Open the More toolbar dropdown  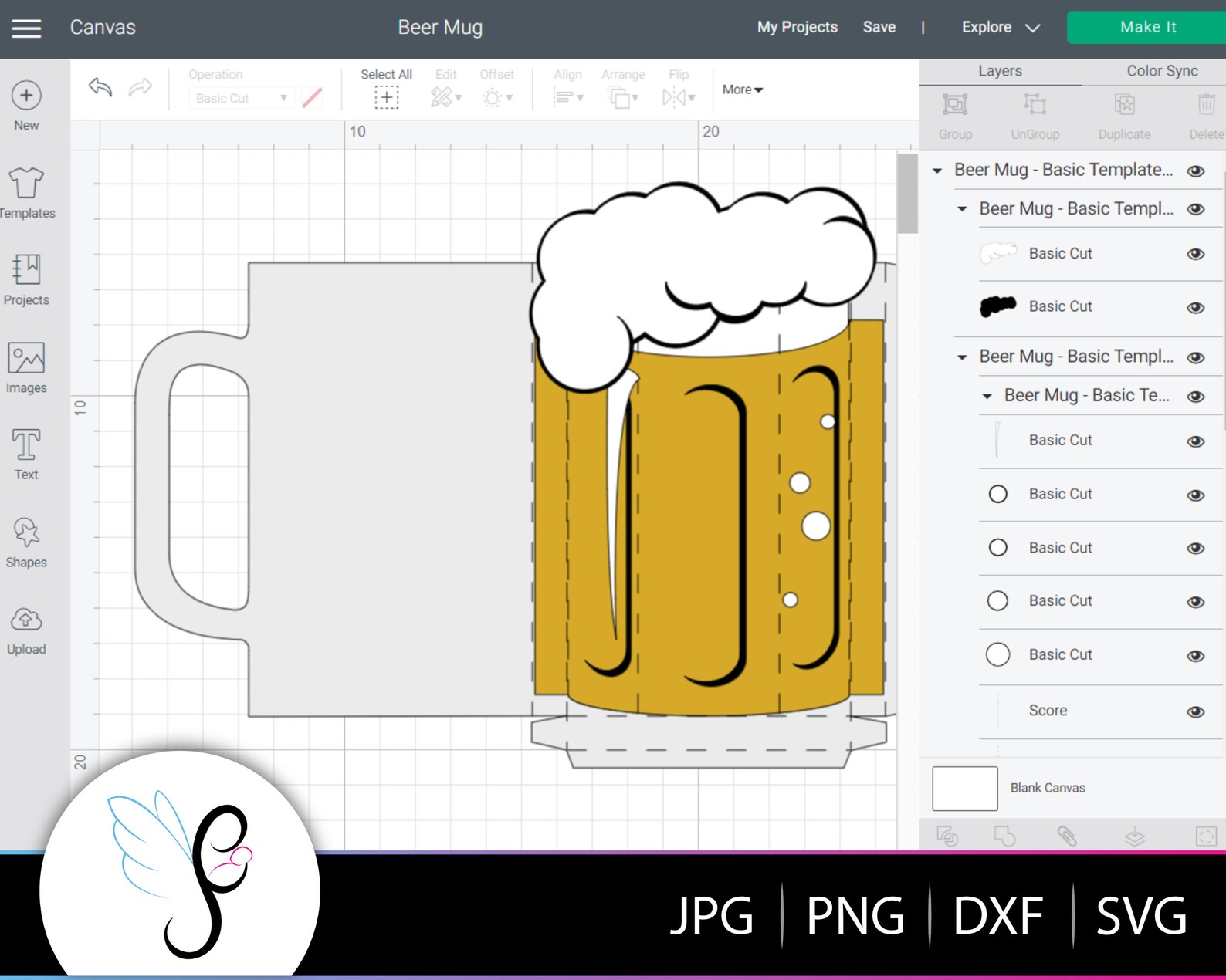[742, 90]
